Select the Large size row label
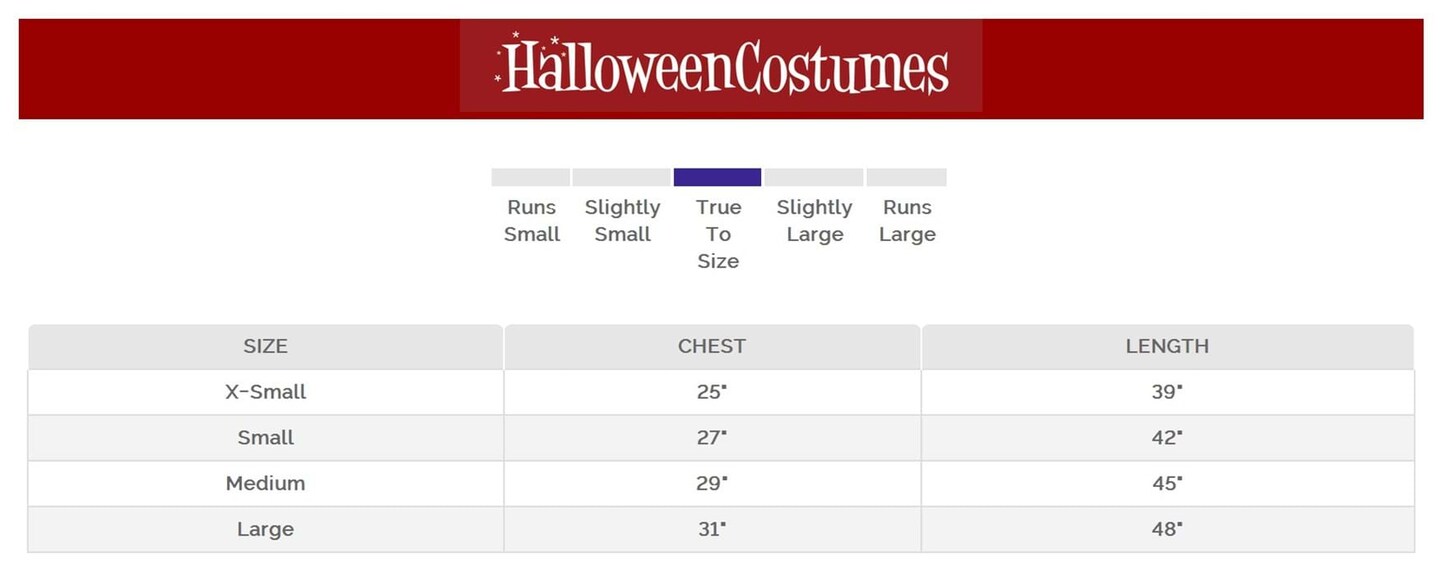The width and height of the screenshot is (1440, 580). (x=265, y=530)
